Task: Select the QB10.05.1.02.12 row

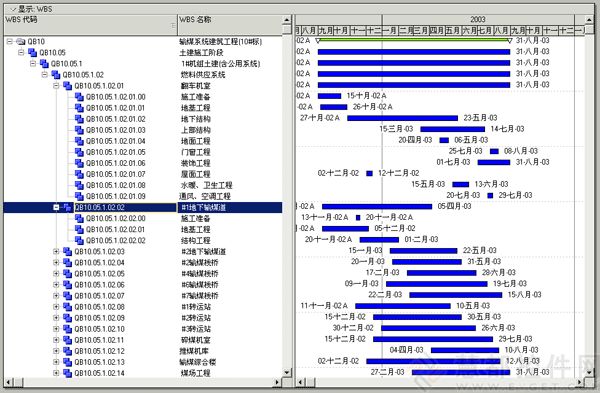Action: (x=143, y=351)
